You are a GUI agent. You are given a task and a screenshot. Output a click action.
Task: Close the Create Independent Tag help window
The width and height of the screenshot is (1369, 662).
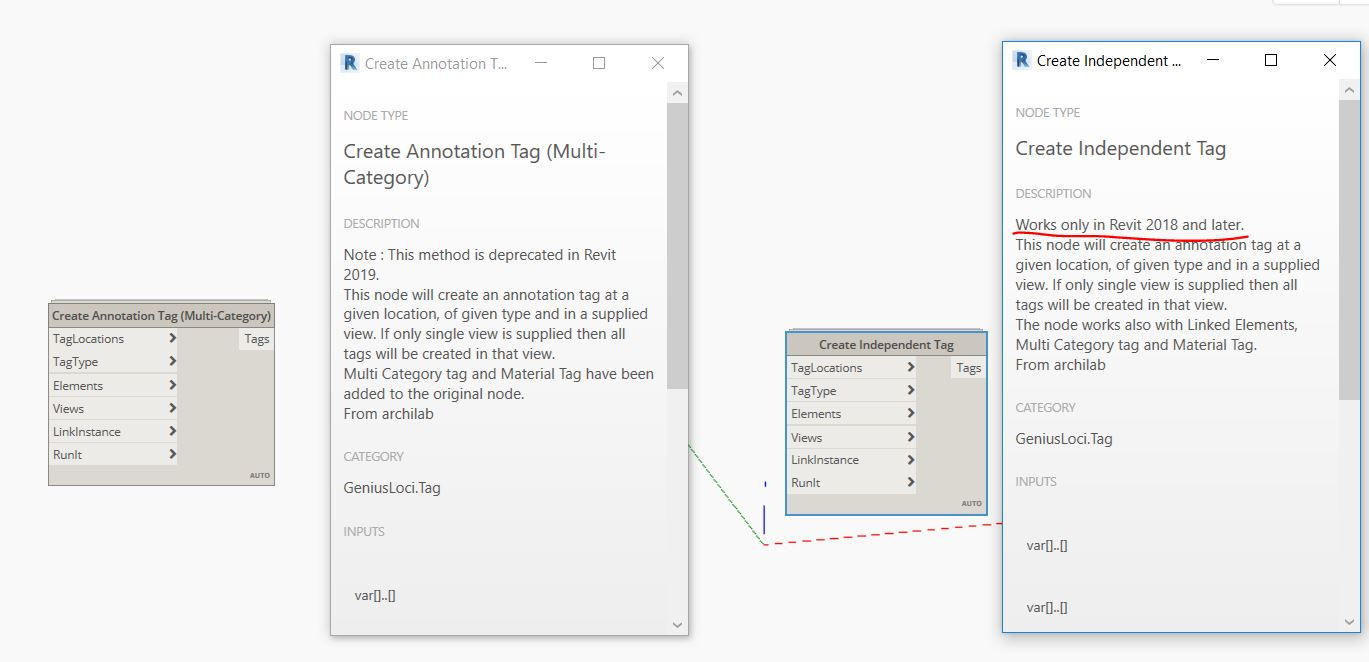coord(1329,60)
